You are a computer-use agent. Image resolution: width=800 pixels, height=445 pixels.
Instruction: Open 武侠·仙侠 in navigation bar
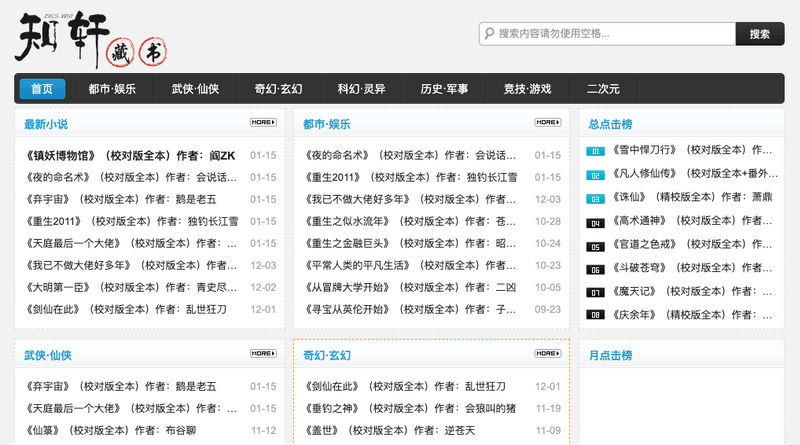click(195, 89)
